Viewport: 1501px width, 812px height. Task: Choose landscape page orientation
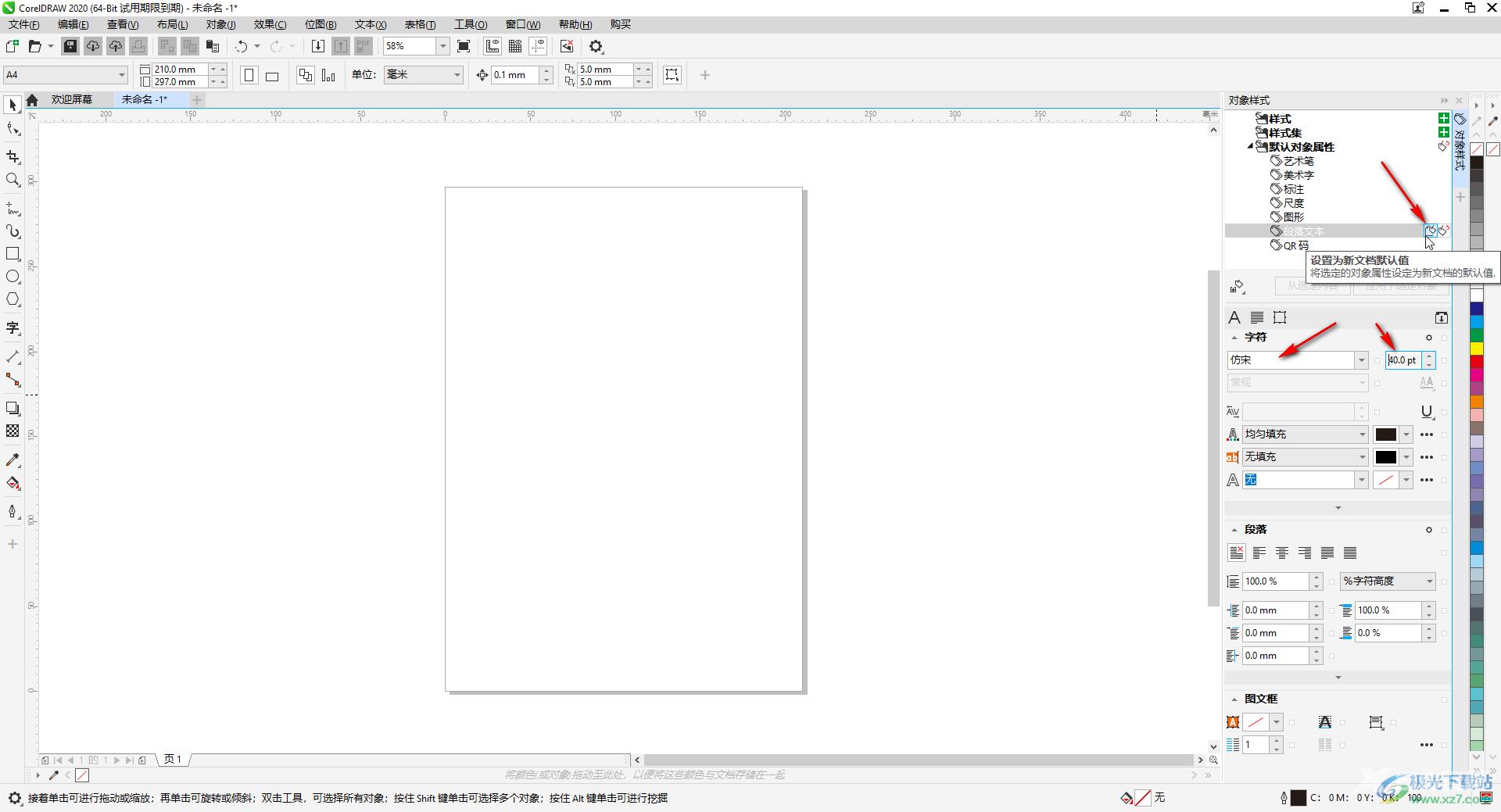(272, 75)
